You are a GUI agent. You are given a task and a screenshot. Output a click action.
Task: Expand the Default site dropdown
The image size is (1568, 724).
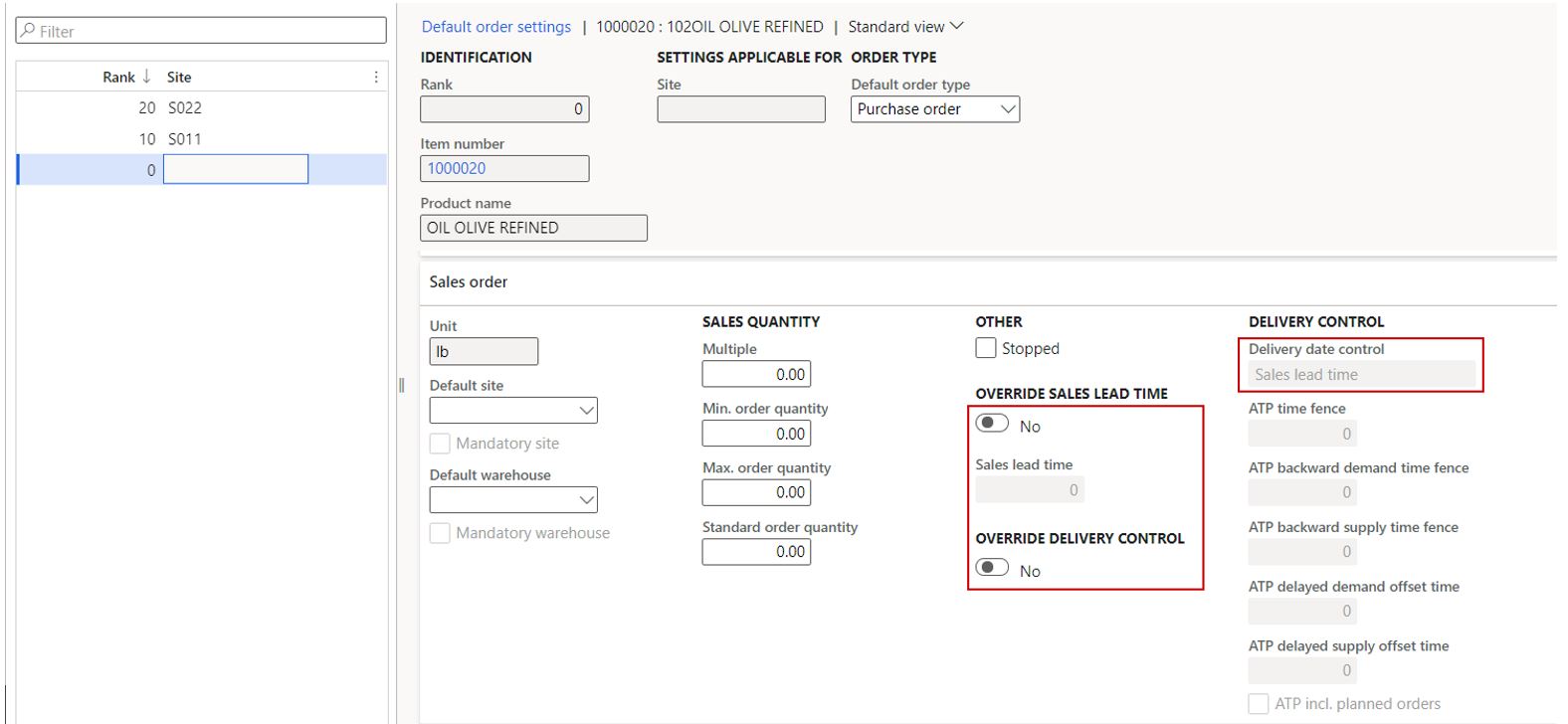[587, 411]
